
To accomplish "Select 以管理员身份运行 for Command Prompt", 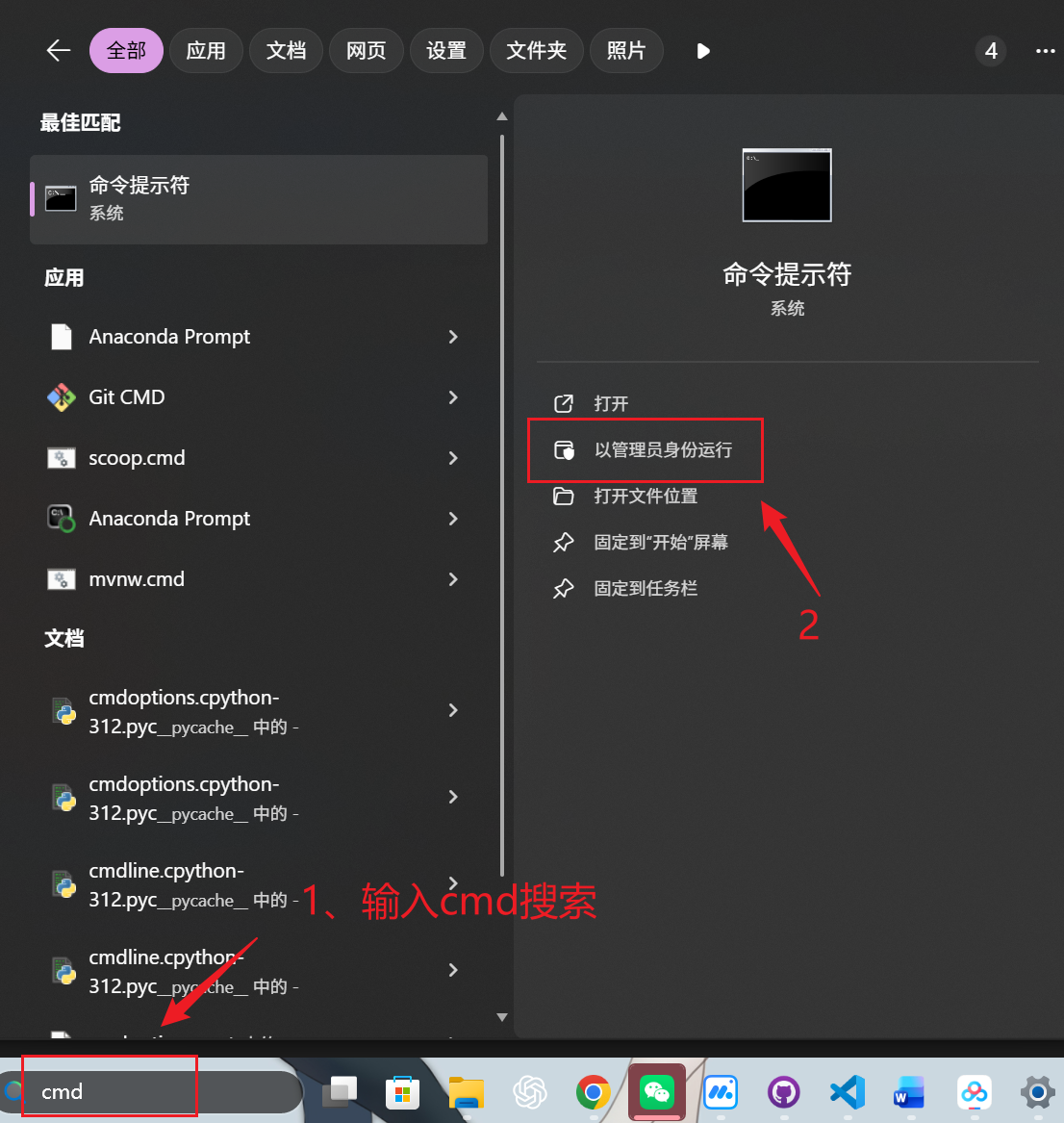I will pyautogui.click(x=645, y=449).
